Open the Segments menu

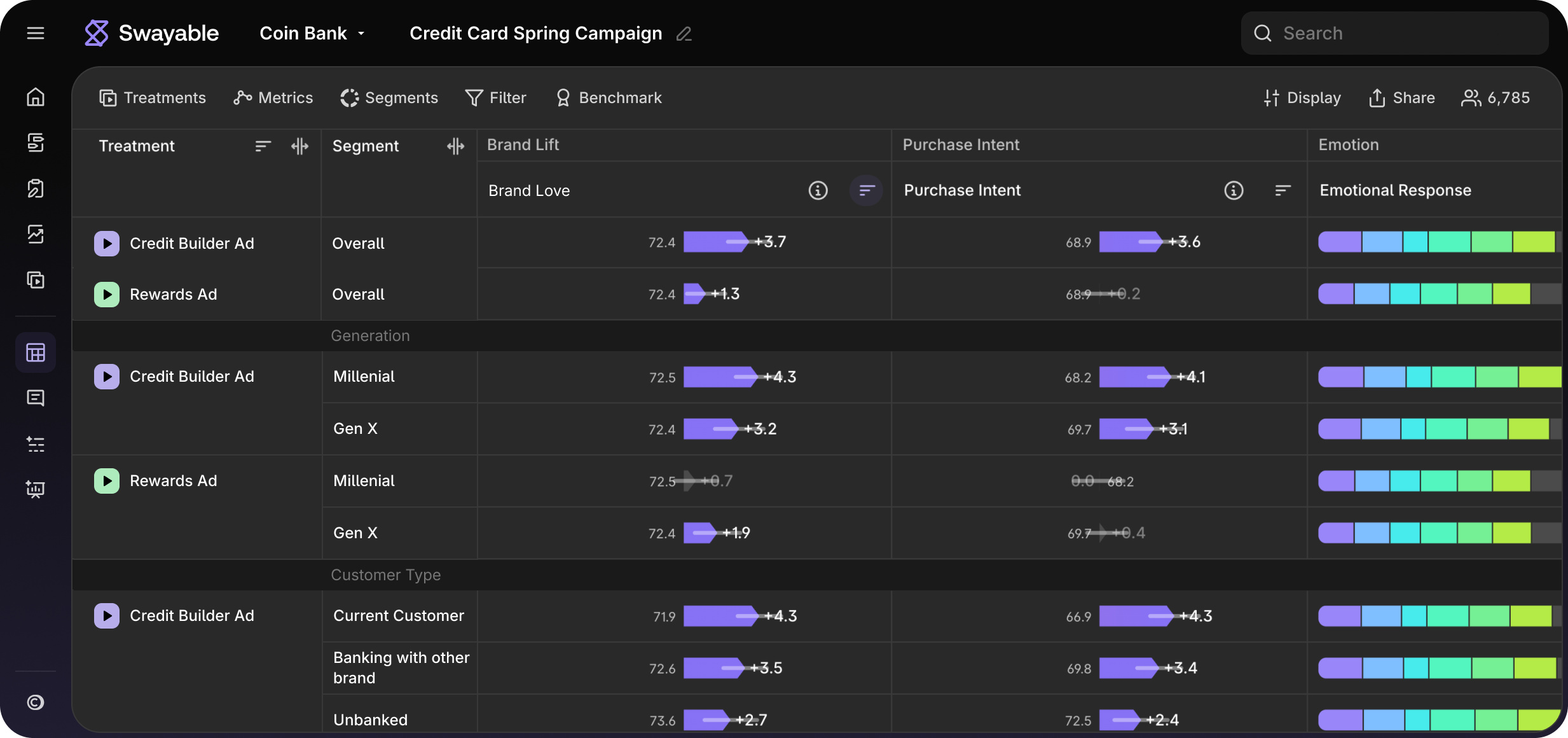pyautogui.click(x=389, y=98)
